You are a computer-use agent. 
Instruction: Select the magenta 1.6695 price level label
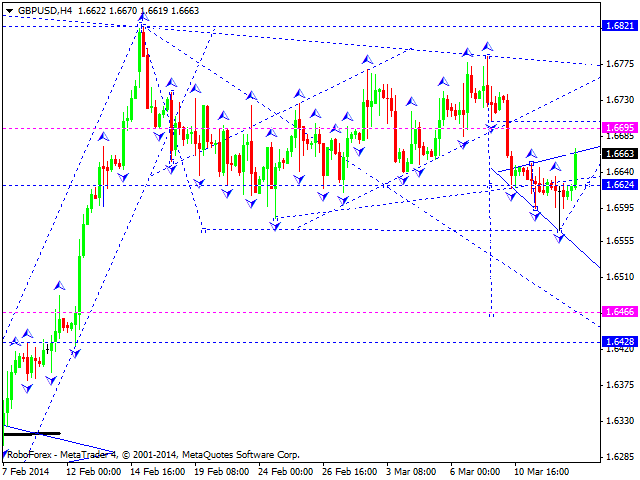coord(620,128)
